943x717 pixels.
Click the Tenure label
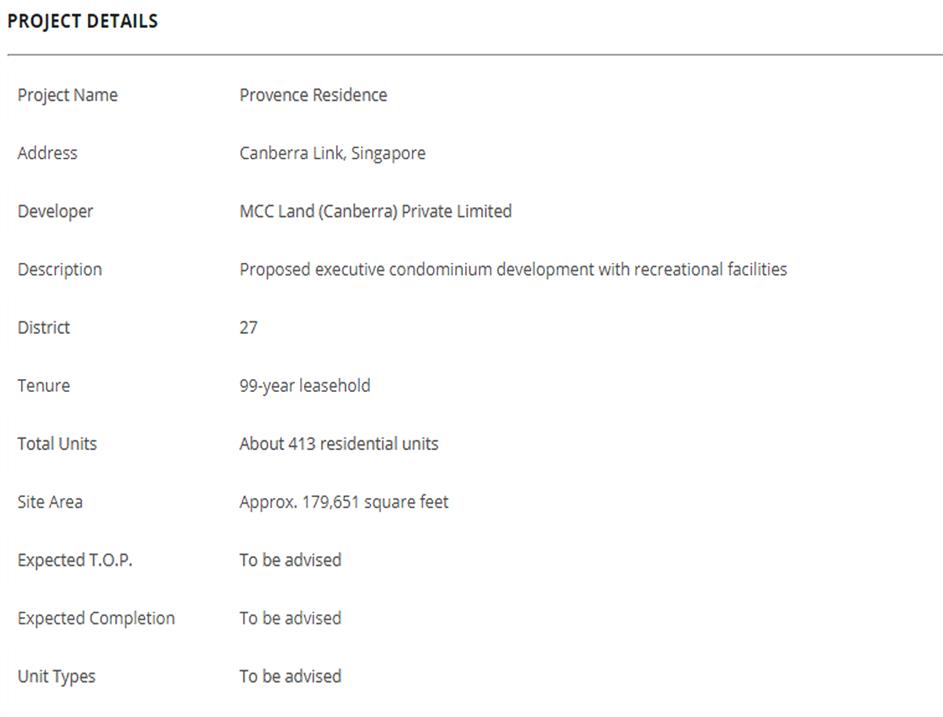(43, 385)
